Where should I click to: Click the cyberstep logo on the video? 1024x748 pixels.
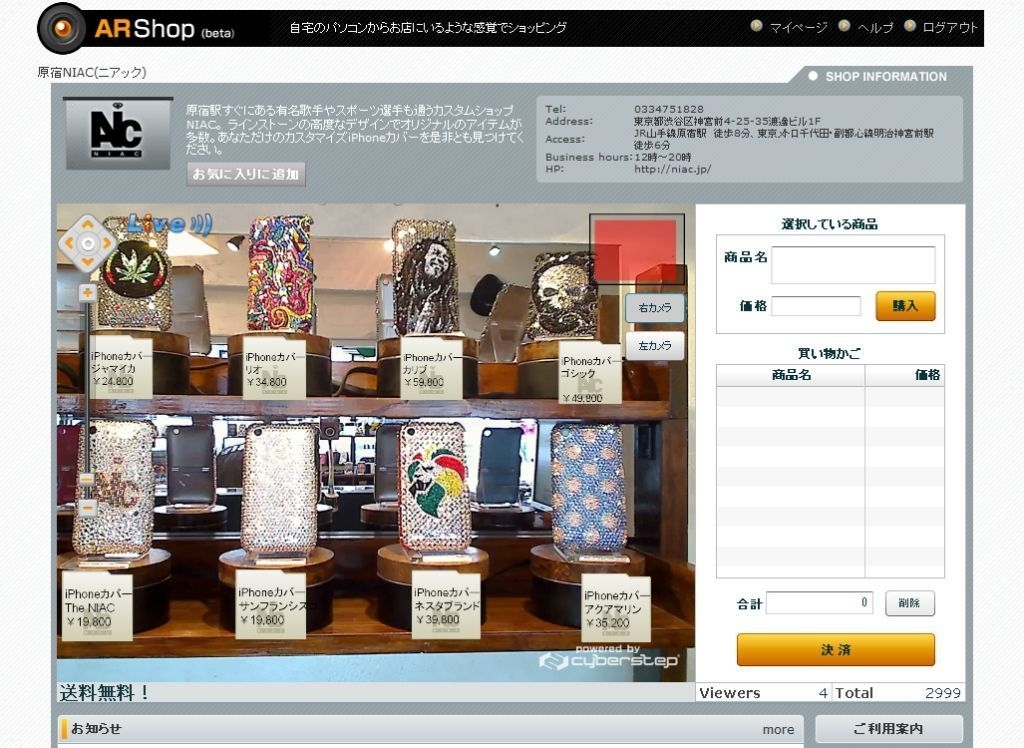click(608, 658)
